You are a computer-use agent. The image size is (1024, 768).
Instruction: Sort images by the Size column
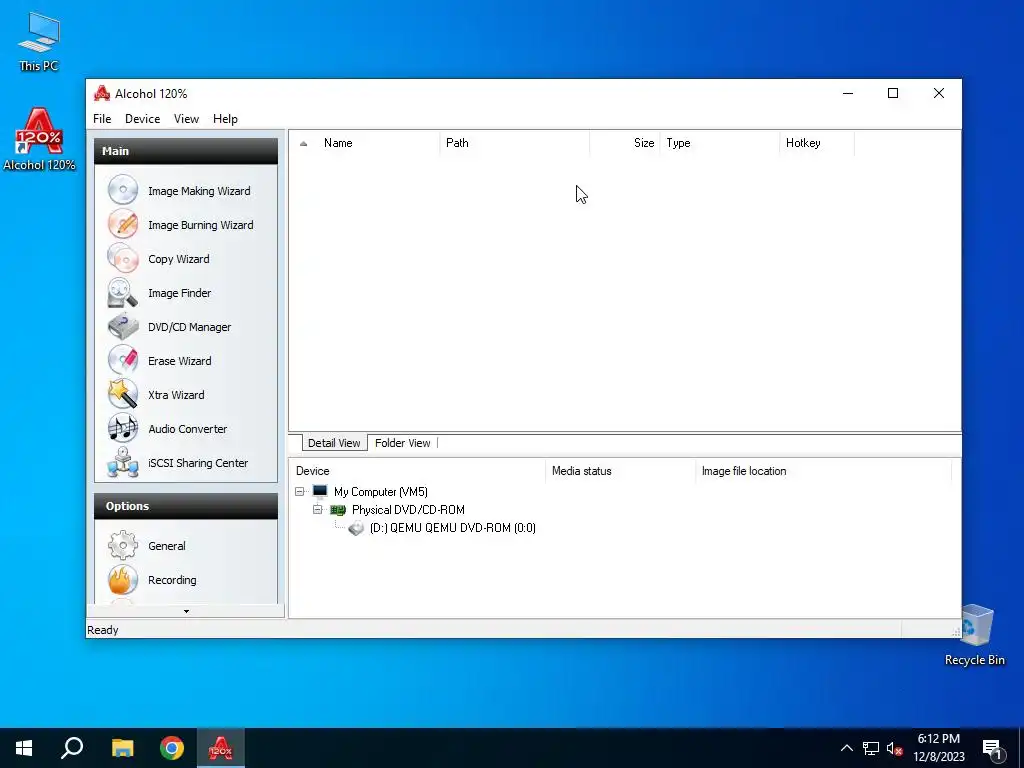pyautogui.click(x=624, y=143)
